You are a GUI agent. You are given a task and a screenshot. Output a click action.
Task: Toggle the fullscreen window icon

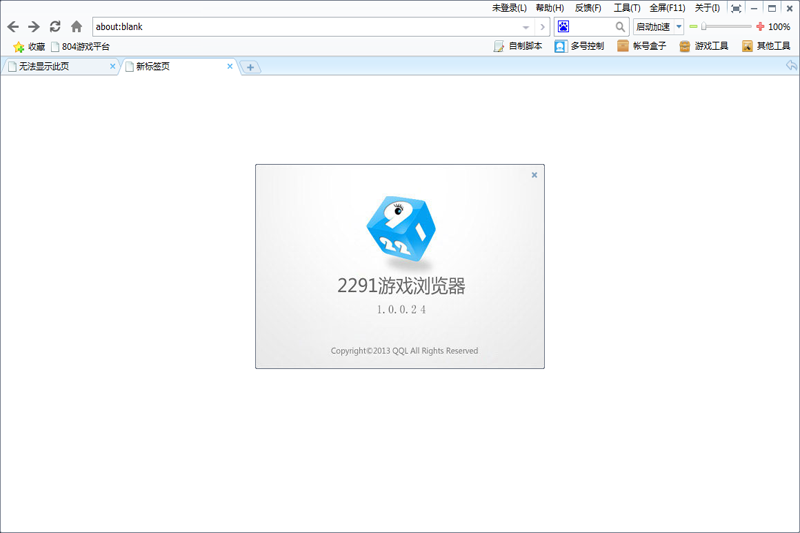coord(736,8)
